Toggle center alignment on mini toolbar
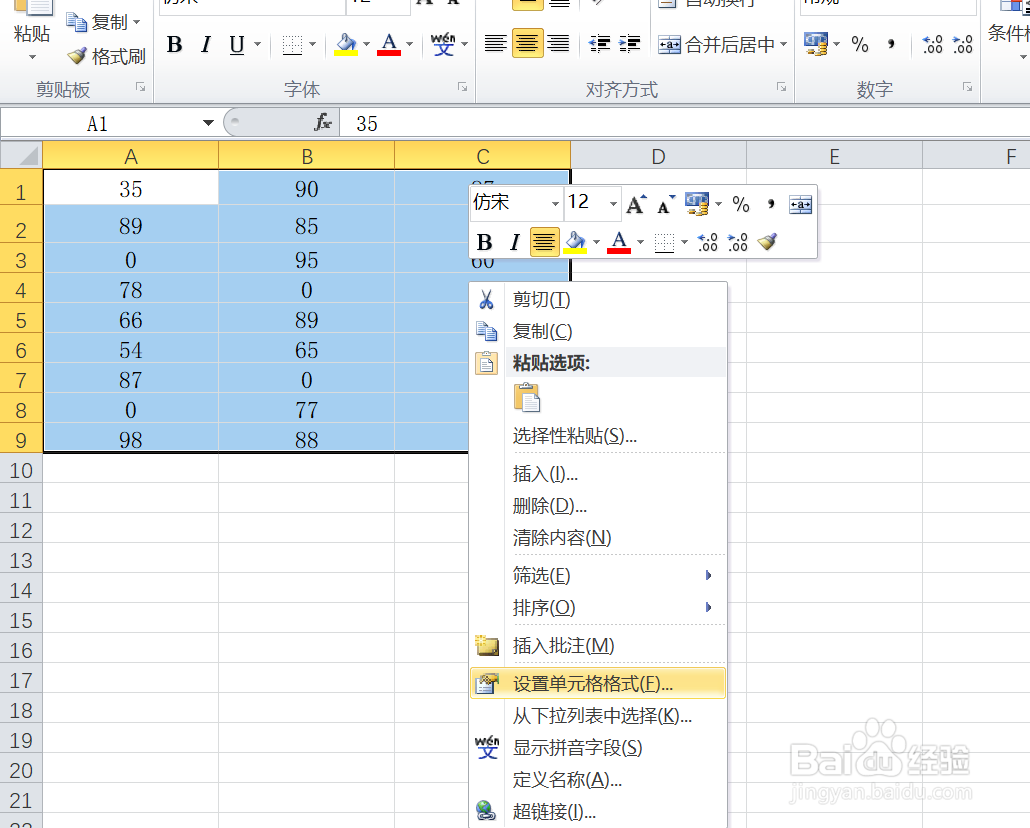Screen dimensions: 1030x828 545,242
